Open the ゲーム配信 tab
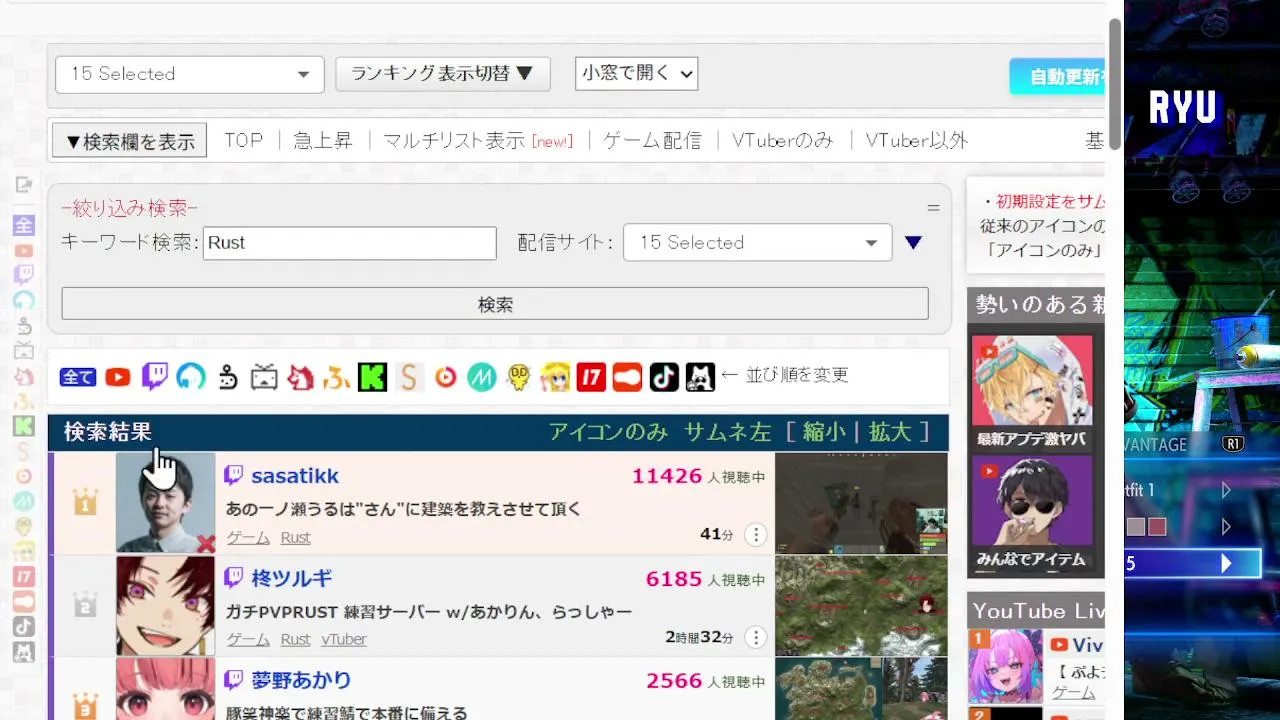Viewport: 1280px width, 720px height. (x=653, y=141)
